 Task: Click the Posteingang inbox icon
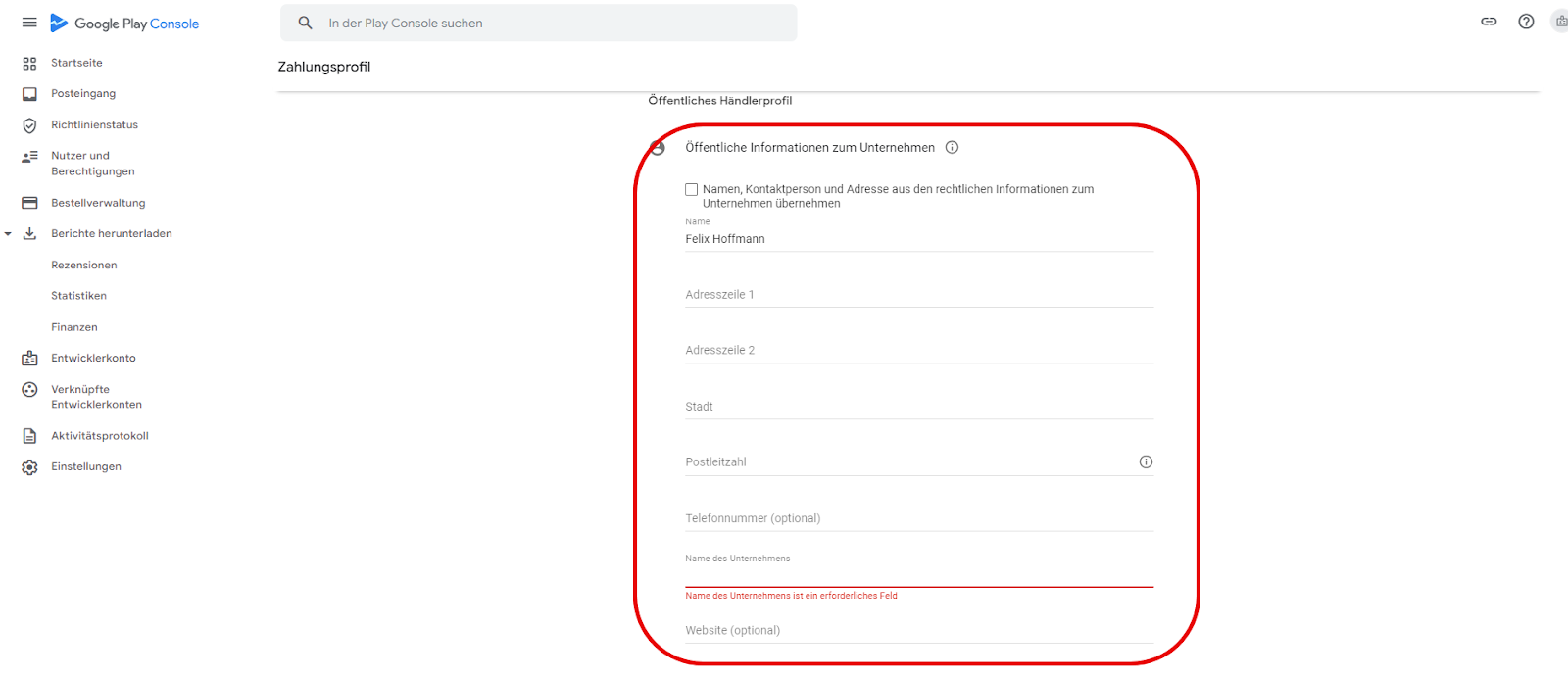(x=29, y=94)
